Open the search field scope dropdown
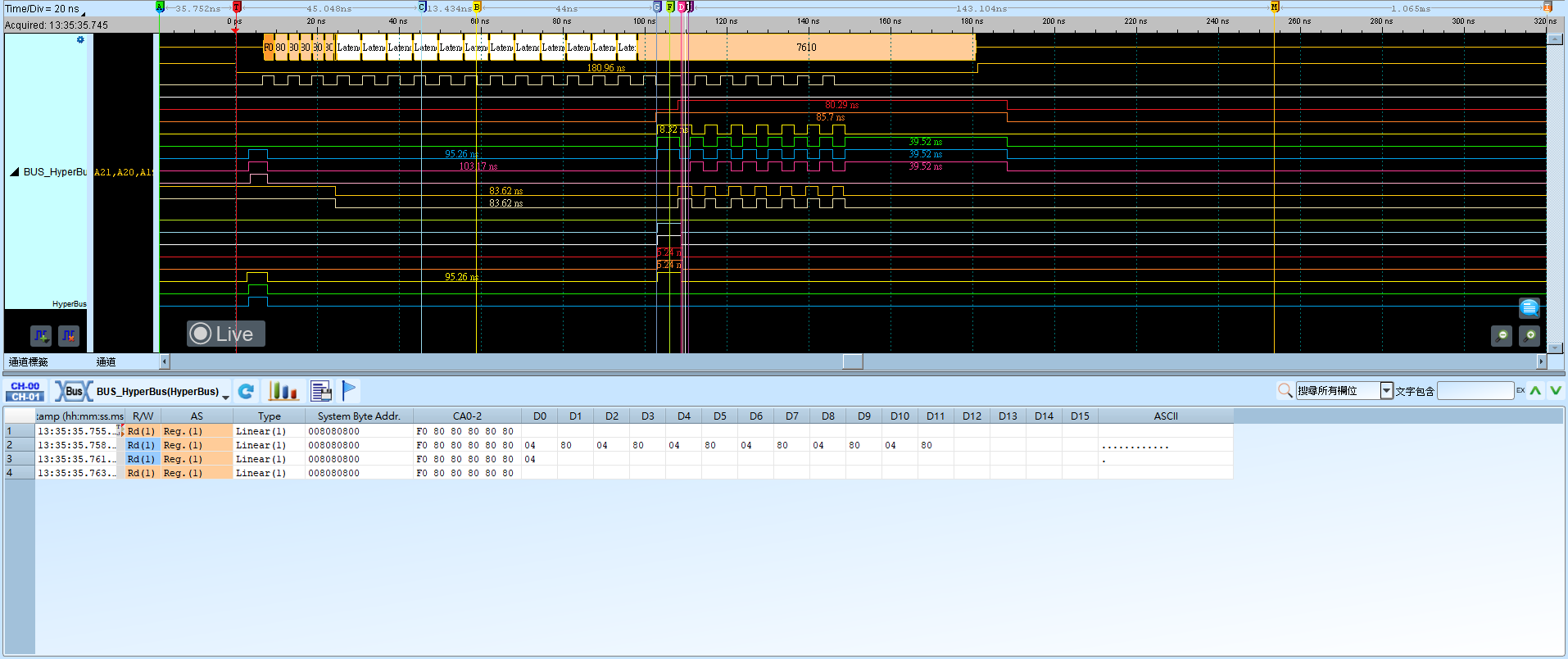The image size is (1568, 659). [x=1386, y=391]
